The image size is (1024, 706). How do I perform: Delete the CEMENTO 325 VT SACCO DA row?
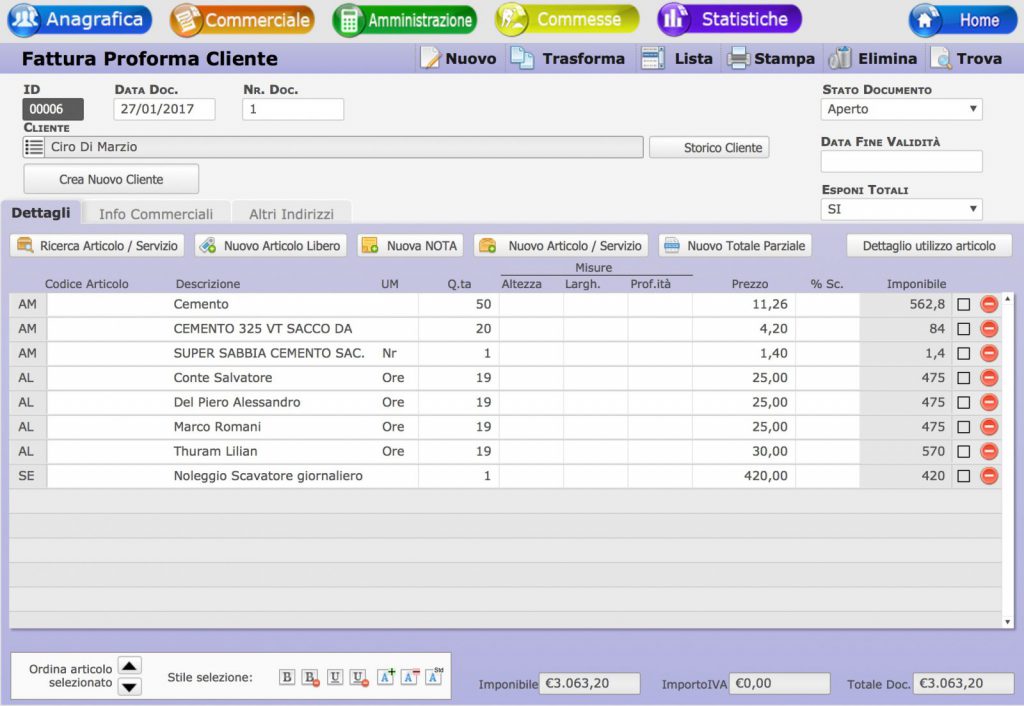click(x=989, y=329)
